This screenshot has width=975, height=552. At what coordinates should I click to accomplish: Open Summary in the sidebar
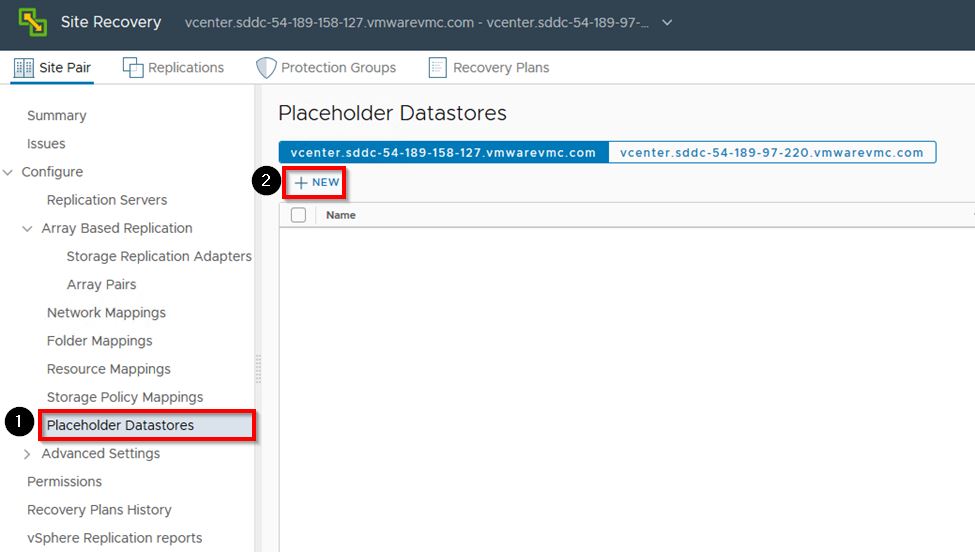57,116
